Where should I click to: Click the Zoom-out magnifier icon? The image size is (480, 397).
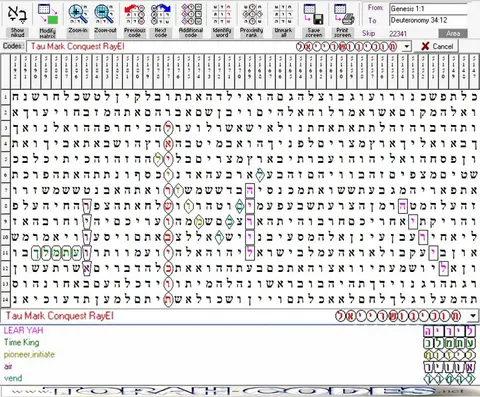point(105,14)
